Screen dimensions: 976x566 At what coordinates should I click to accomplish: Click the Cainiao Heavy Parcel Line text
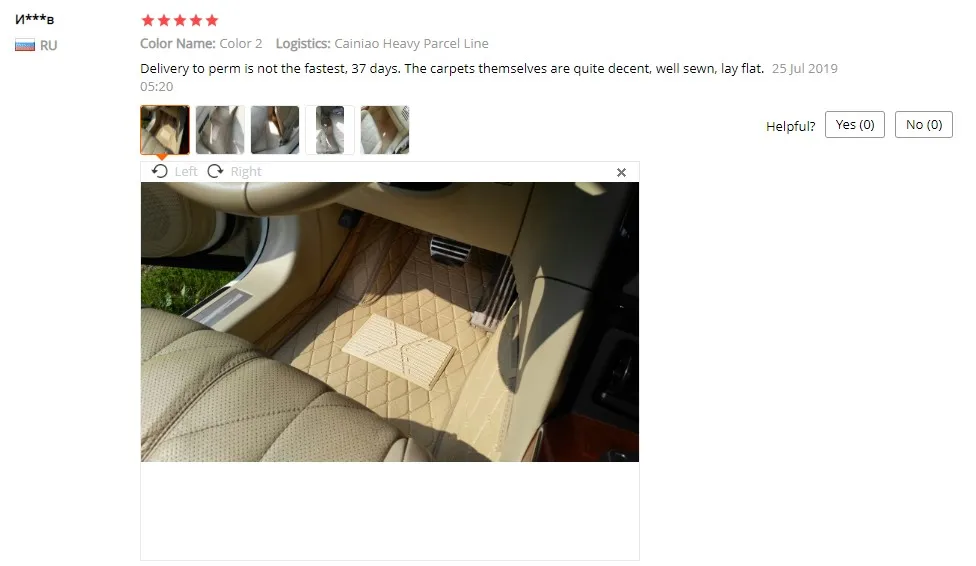point(411,44)
